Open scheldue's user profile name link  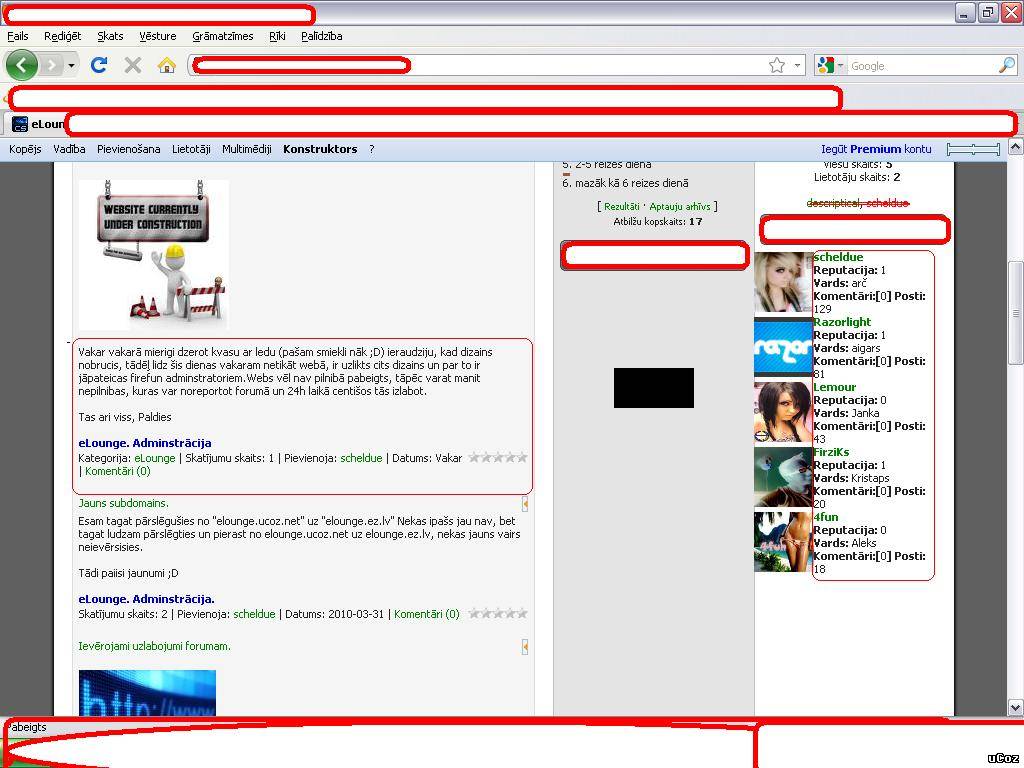coord(838,257)
